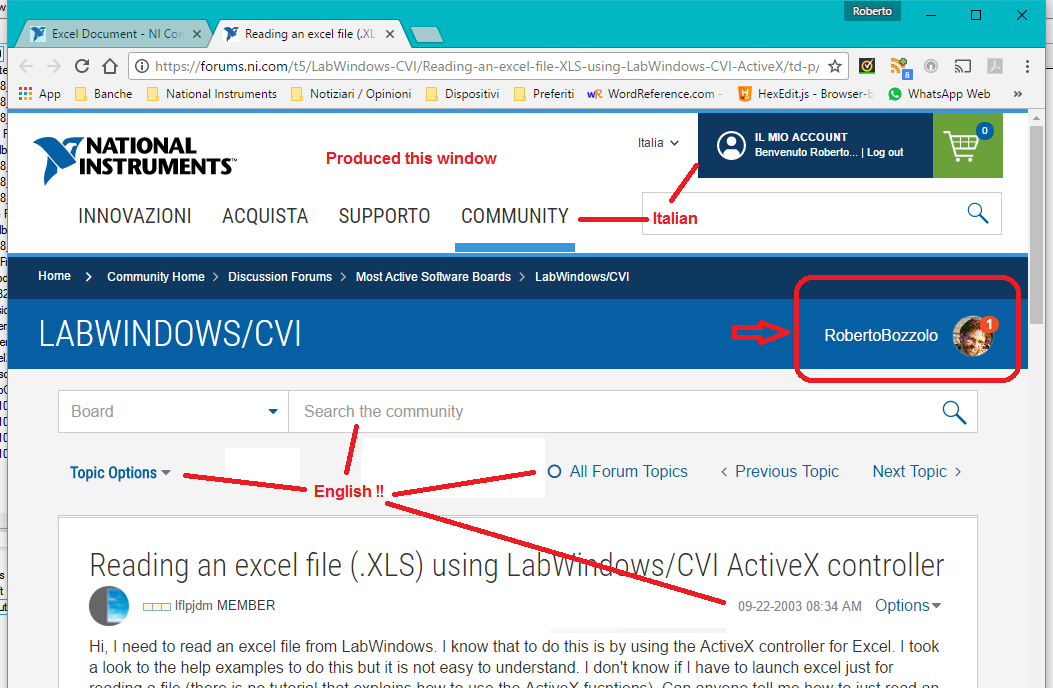
Task: Open lflpjdm author profile link
Action: [193, 605]
